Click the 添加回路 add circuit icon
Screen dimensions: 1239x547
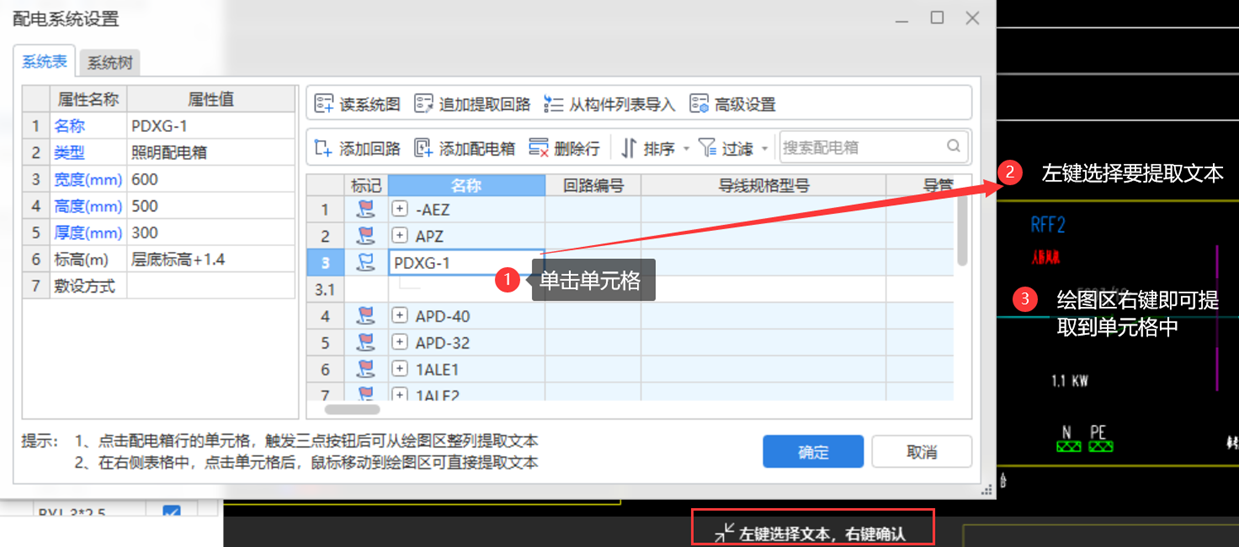click(x=324, y=148)
